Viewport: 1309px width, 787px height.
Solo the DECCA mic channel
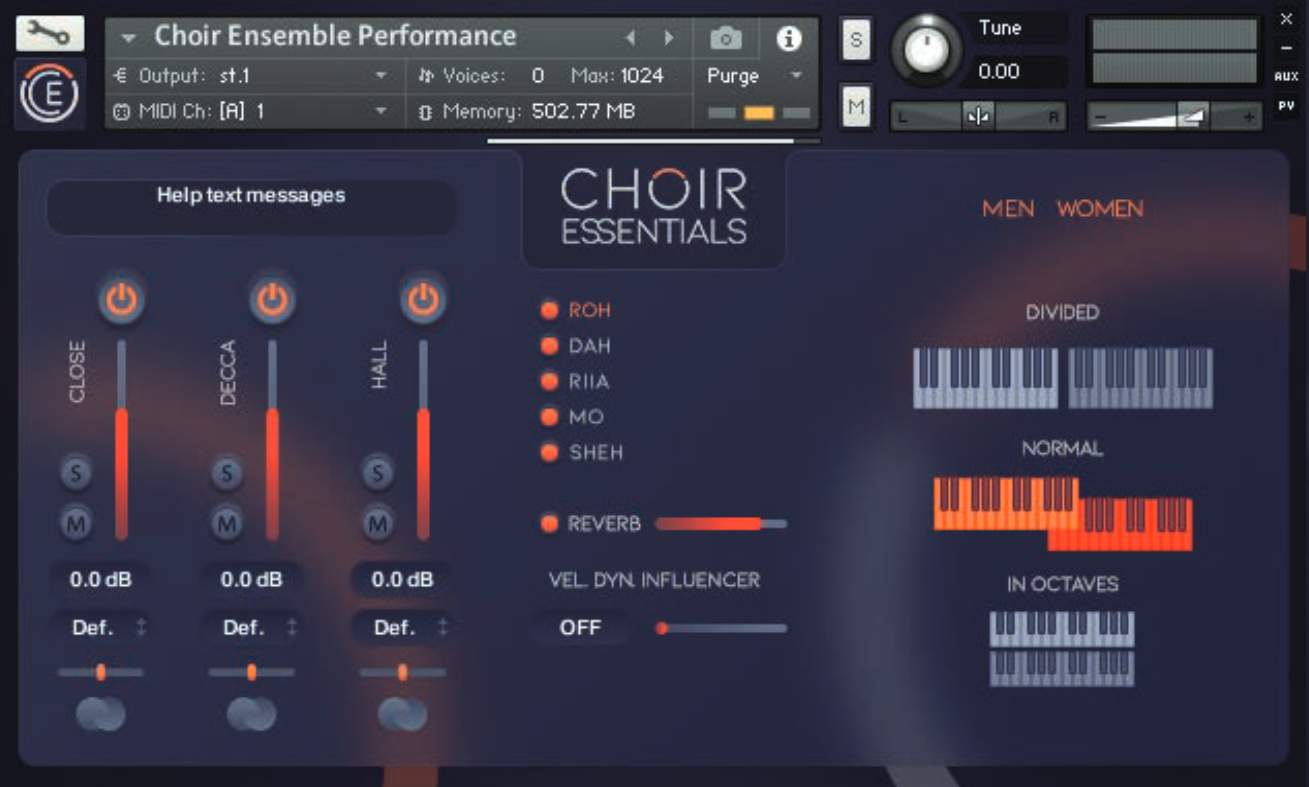tap(226, 473)
